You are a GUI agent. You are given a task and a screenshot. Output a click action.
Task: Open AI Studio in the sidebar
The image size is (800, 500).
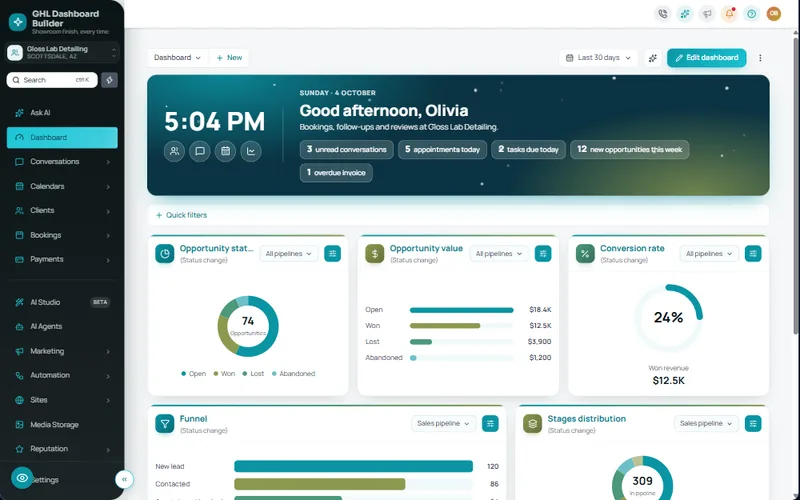62,302
